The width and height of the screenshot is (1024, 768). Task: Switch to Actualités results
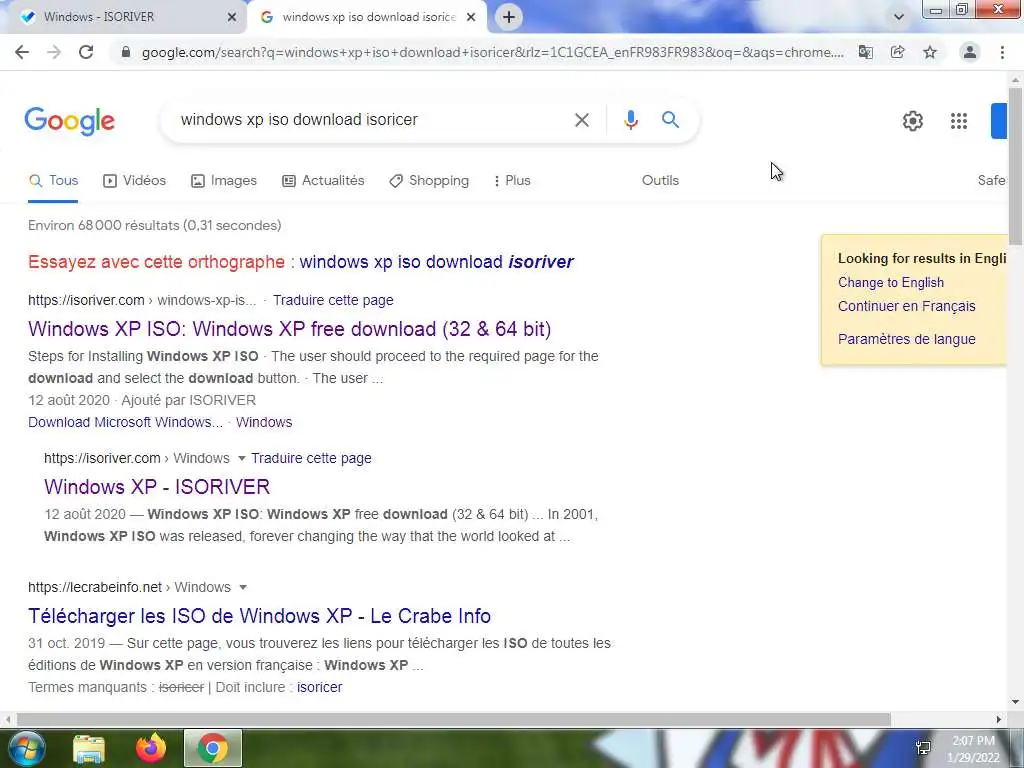point(323,181)
